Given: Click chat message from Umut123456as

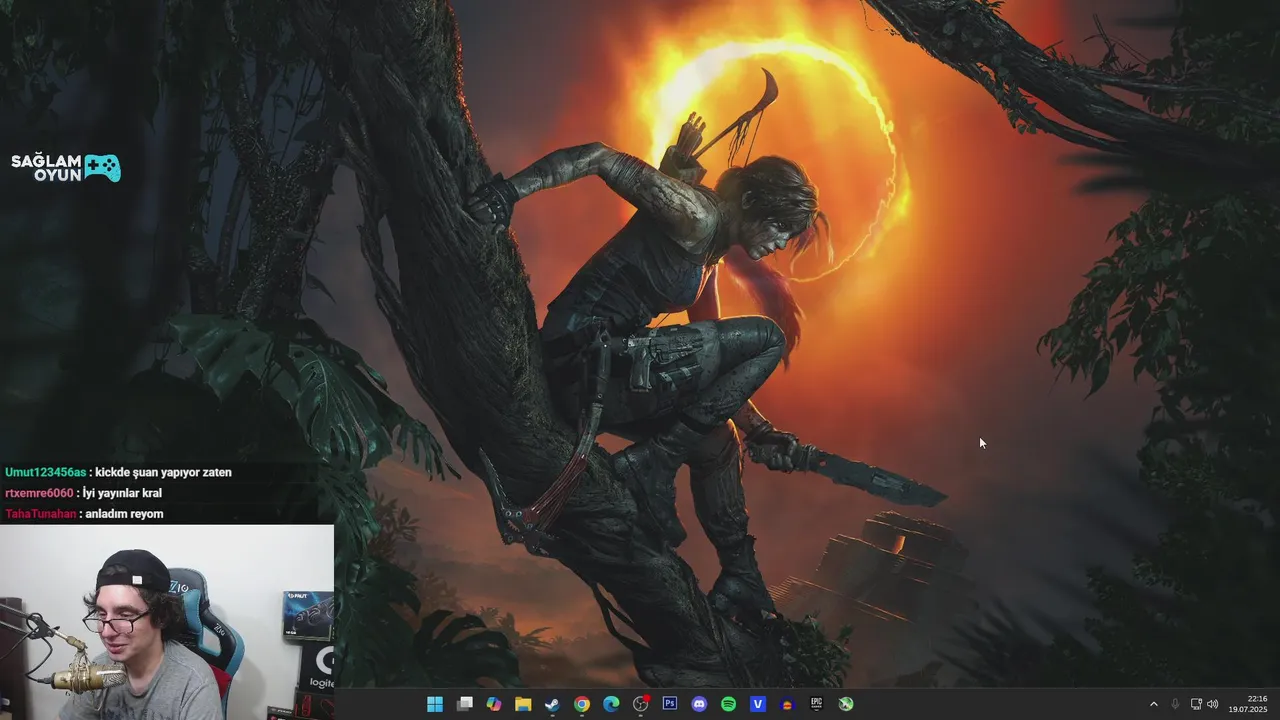Looking at the screenshot, I should [118, 472].
